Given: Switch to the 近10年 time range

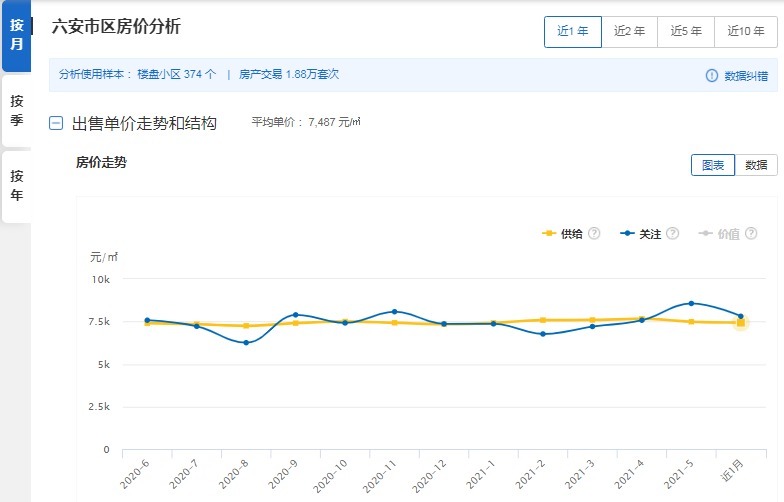Looking at the screenshot, I should click(x=746, y=32).
